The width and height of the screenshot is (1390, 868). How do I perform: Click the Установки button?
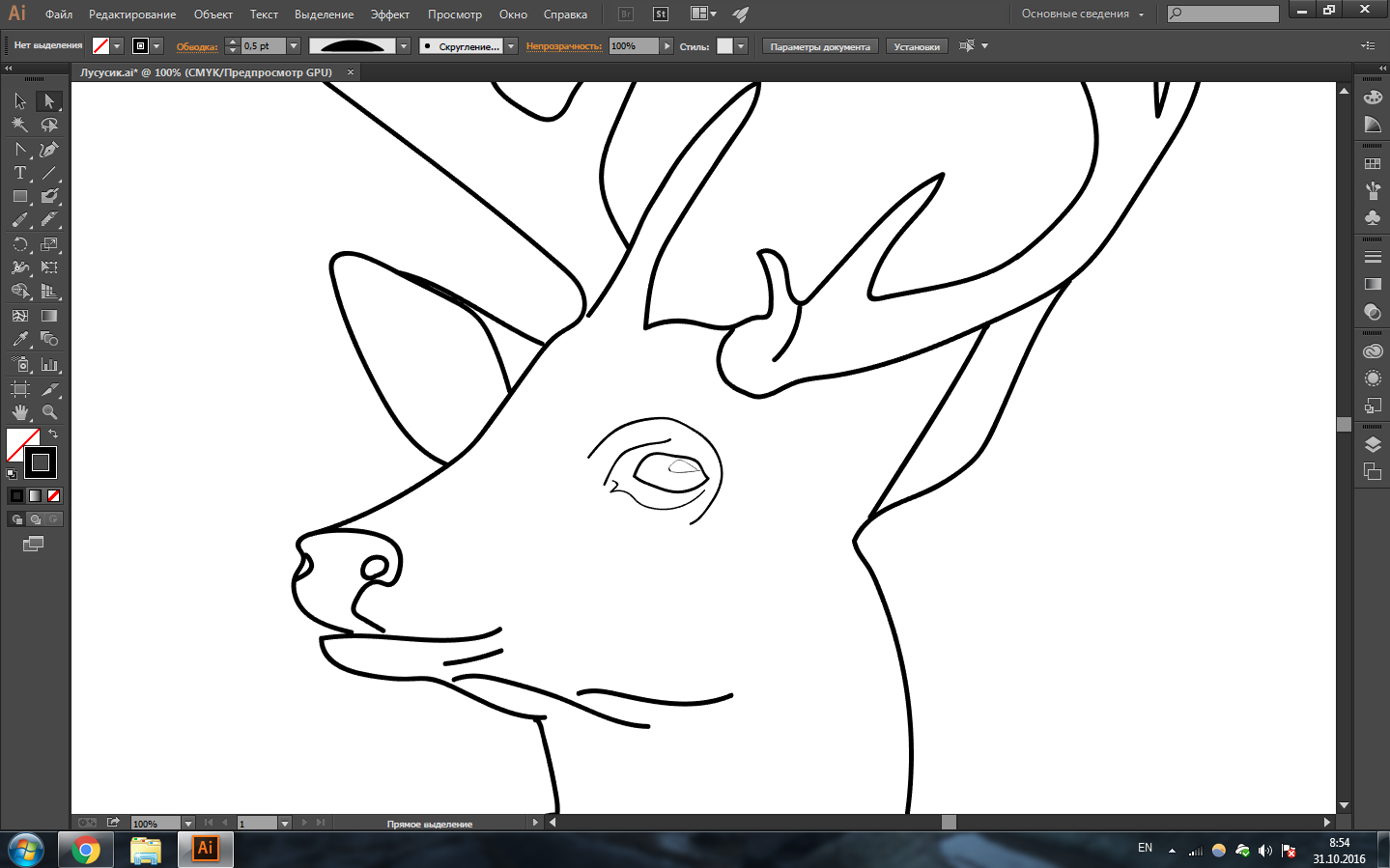pyautogui.click(x=916, y=46)
